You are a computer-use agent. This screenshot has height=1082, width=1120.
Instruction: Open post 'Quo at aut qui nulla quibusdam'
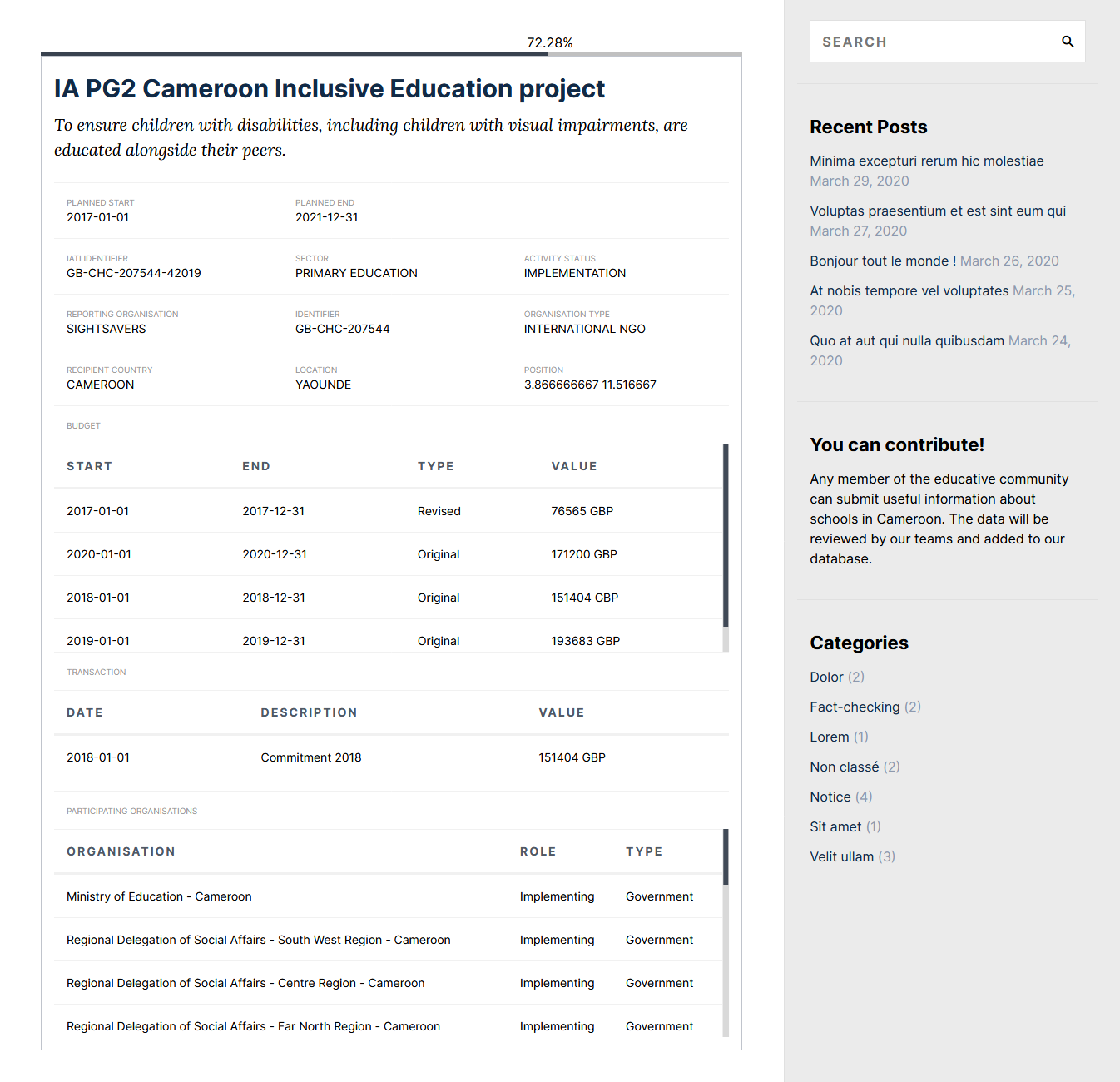pyautogui.click(x=907, y=340)
